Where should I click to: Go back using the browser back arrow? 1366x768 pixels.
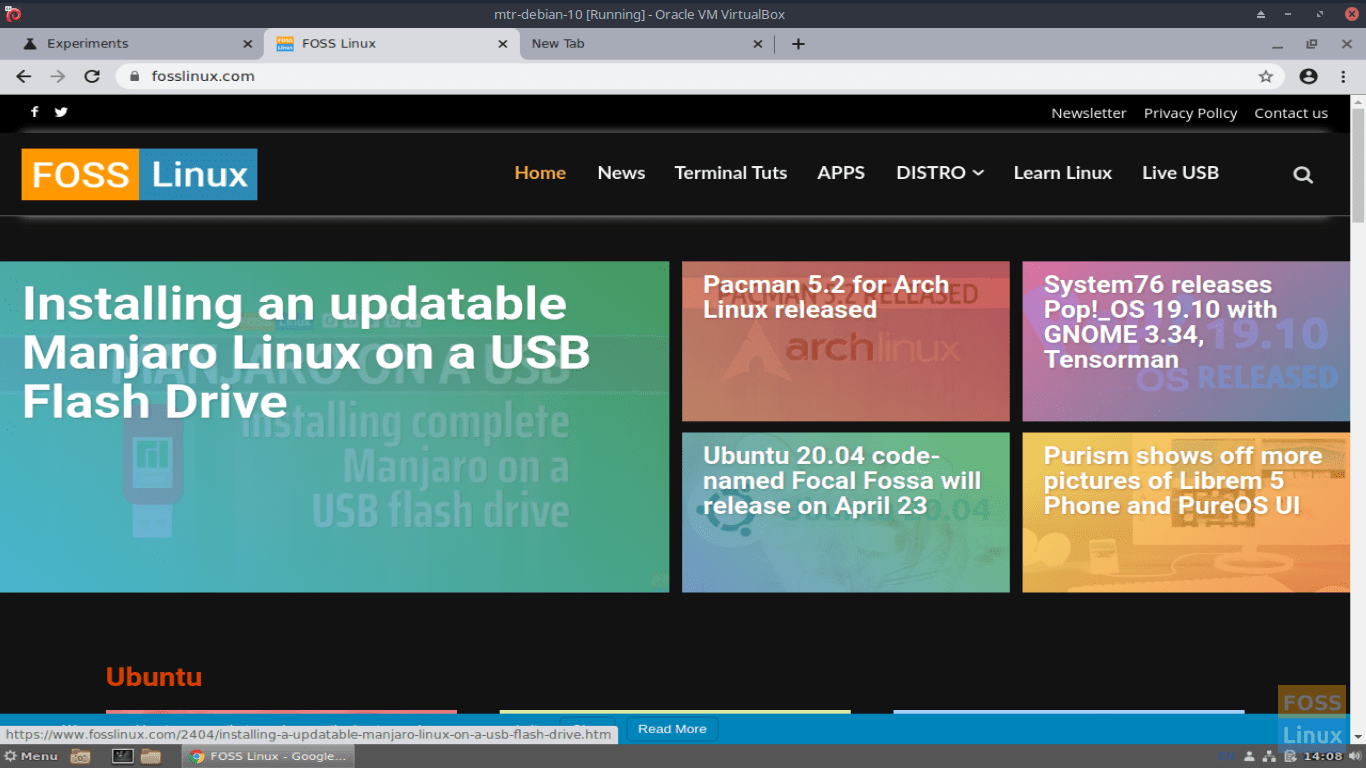24,76
